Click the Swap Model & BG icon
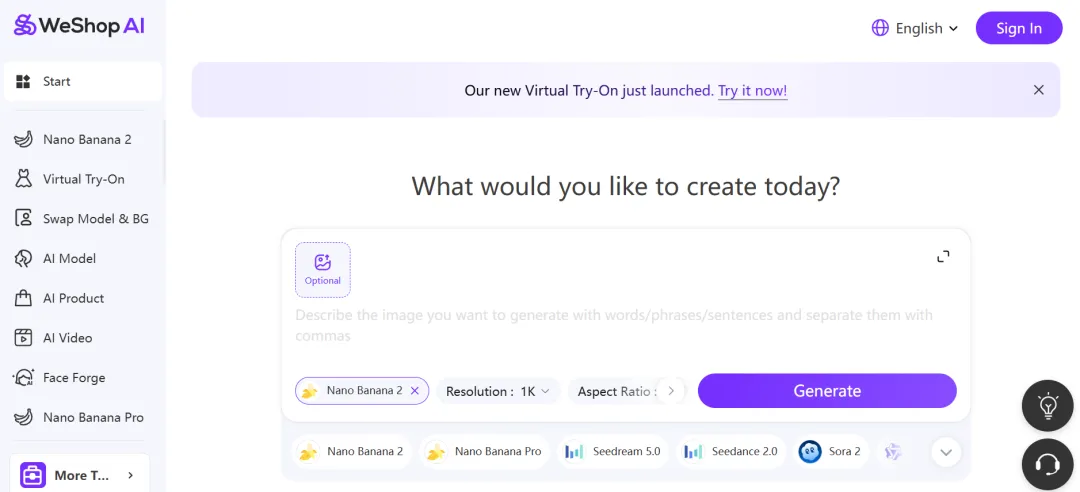1080x492 pixels. 23,218
